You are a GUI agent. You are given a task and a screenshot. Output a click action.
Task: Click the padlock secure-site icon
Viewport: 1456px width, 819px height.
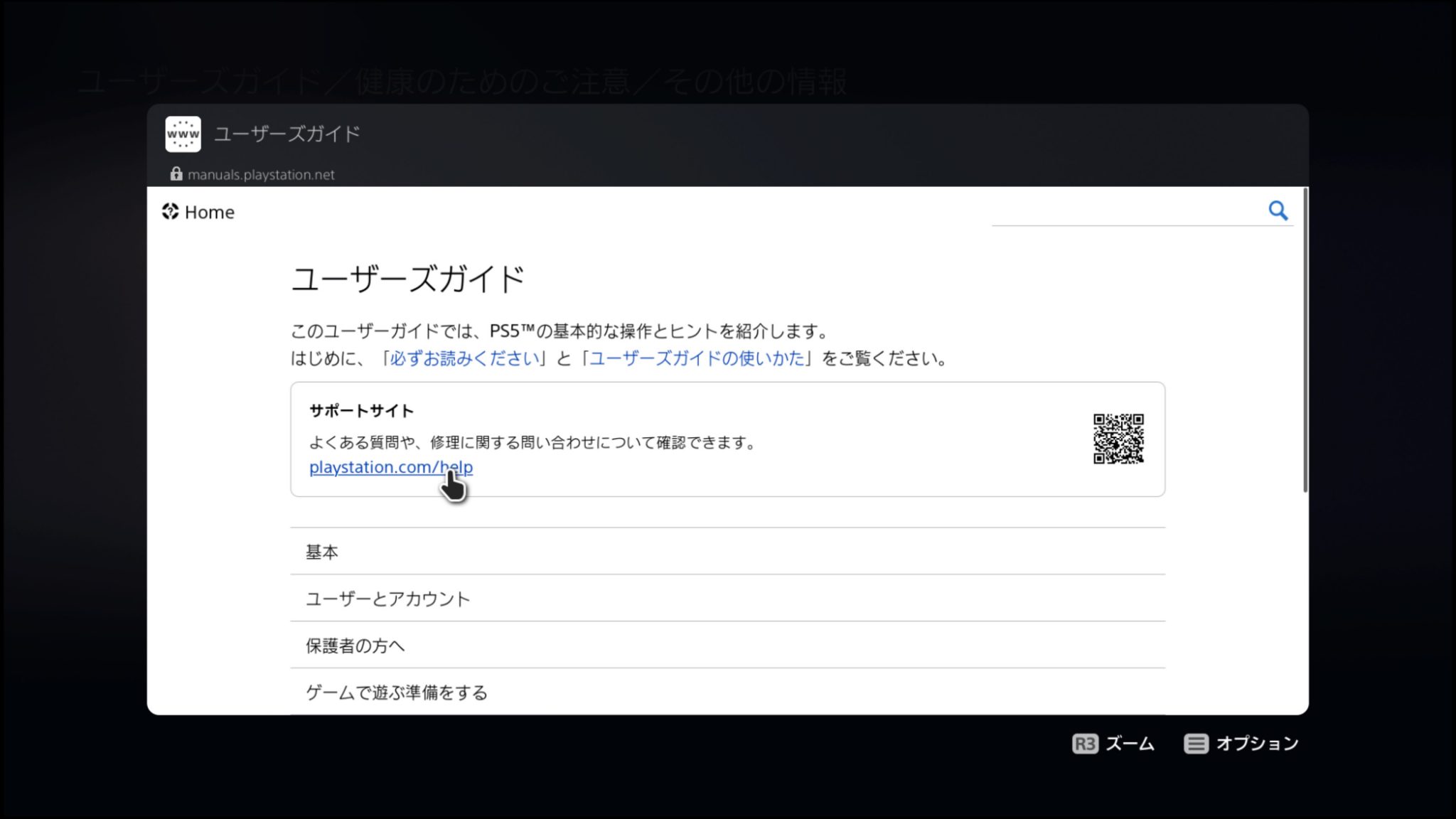(176, 174)
